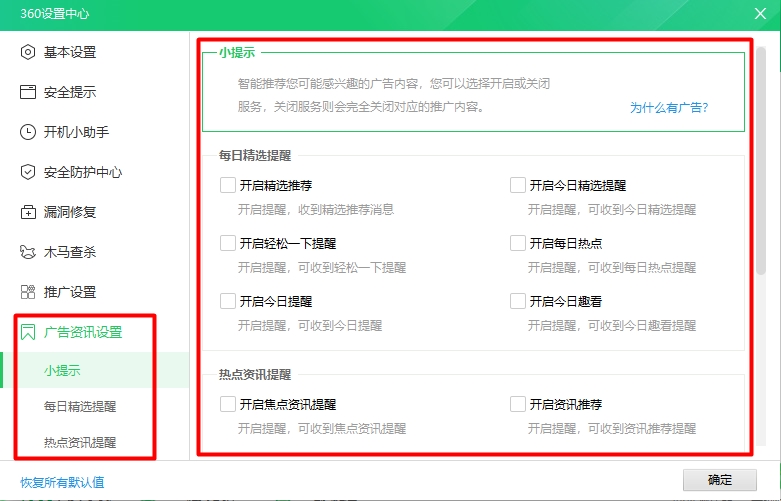Enable the 开启资讯推荐 checkbox
The image size is (781, 501).
click(x=518, y=404)
